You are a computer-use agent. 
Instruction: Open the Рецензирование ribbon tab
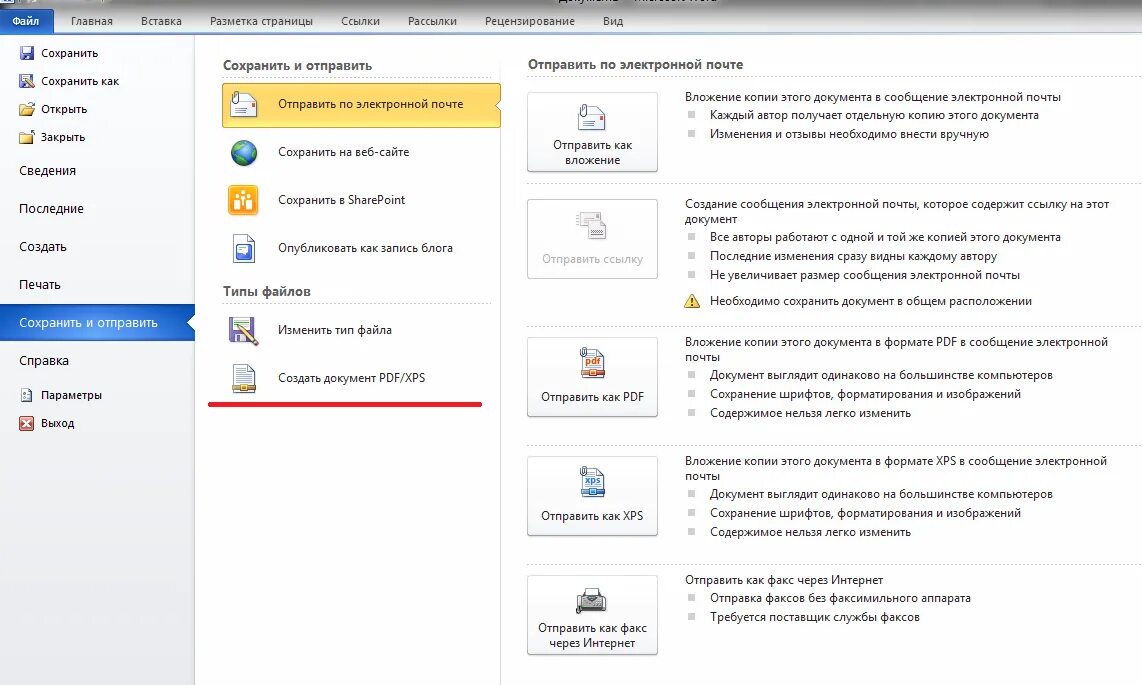[x=529, y=21]
